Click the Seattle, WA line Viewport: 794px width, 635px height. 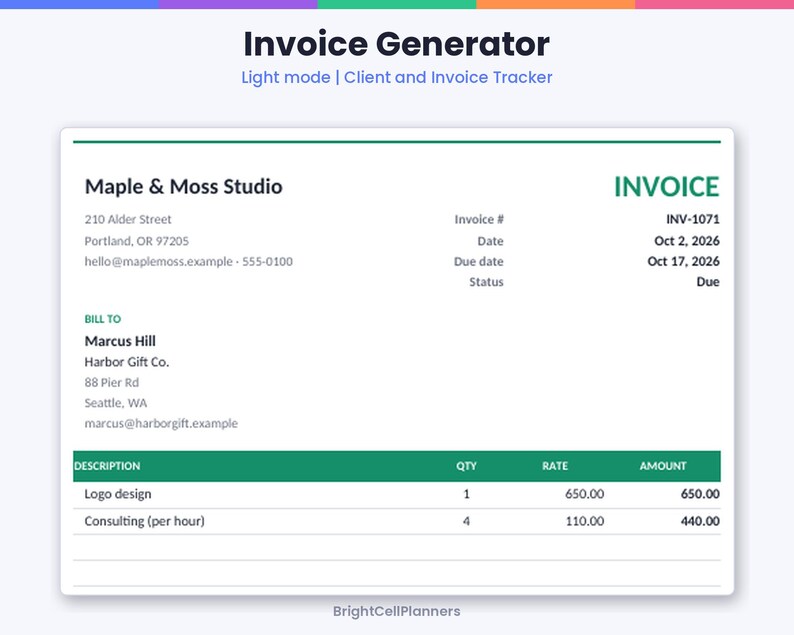click(115, 403)
